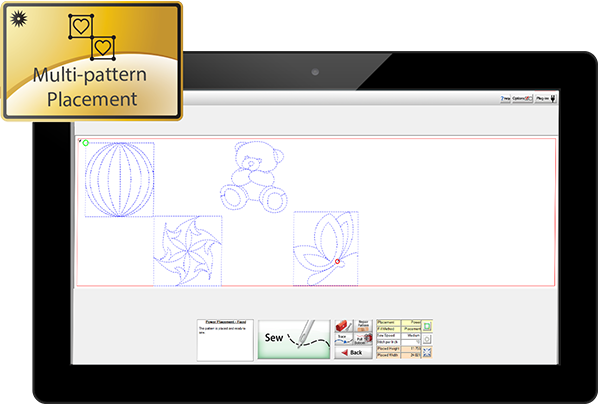Screen dimensions: 598x405
Task: Start stitching with the Sew button
Action: [x=294, y=339]
